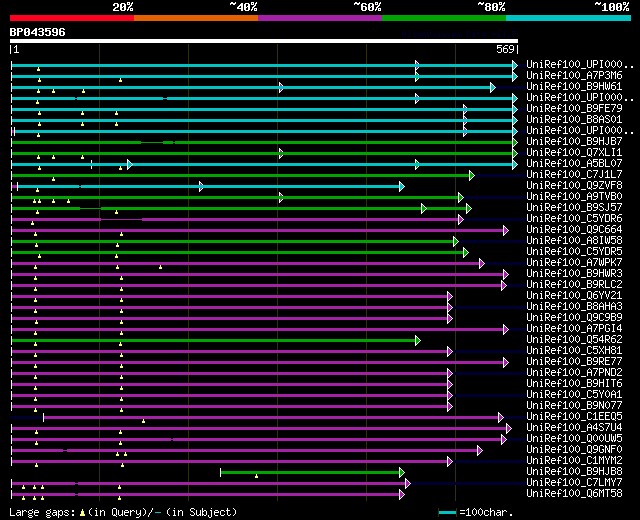
Task: Click the UniRef100_C5XH81 hit label
Action: [574, 351]
